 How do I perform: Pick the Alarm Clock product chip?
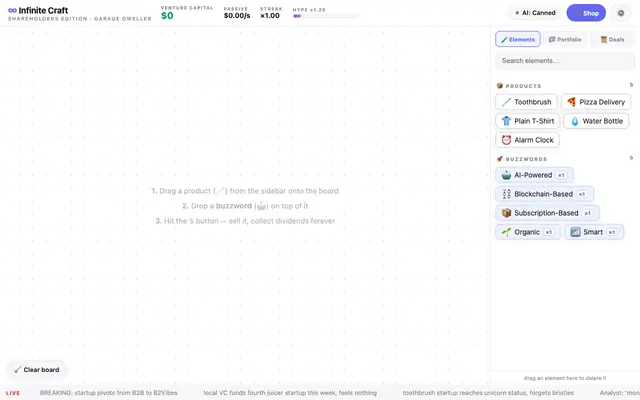pos(527,140)
